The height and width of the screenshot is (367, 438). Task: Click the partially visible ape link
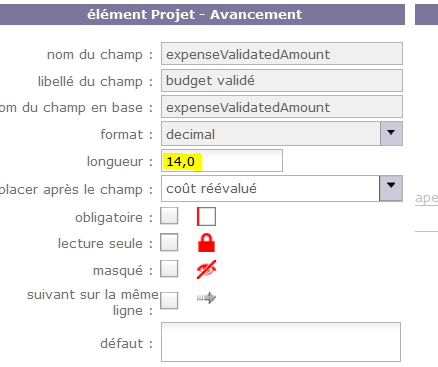[427, 198]
